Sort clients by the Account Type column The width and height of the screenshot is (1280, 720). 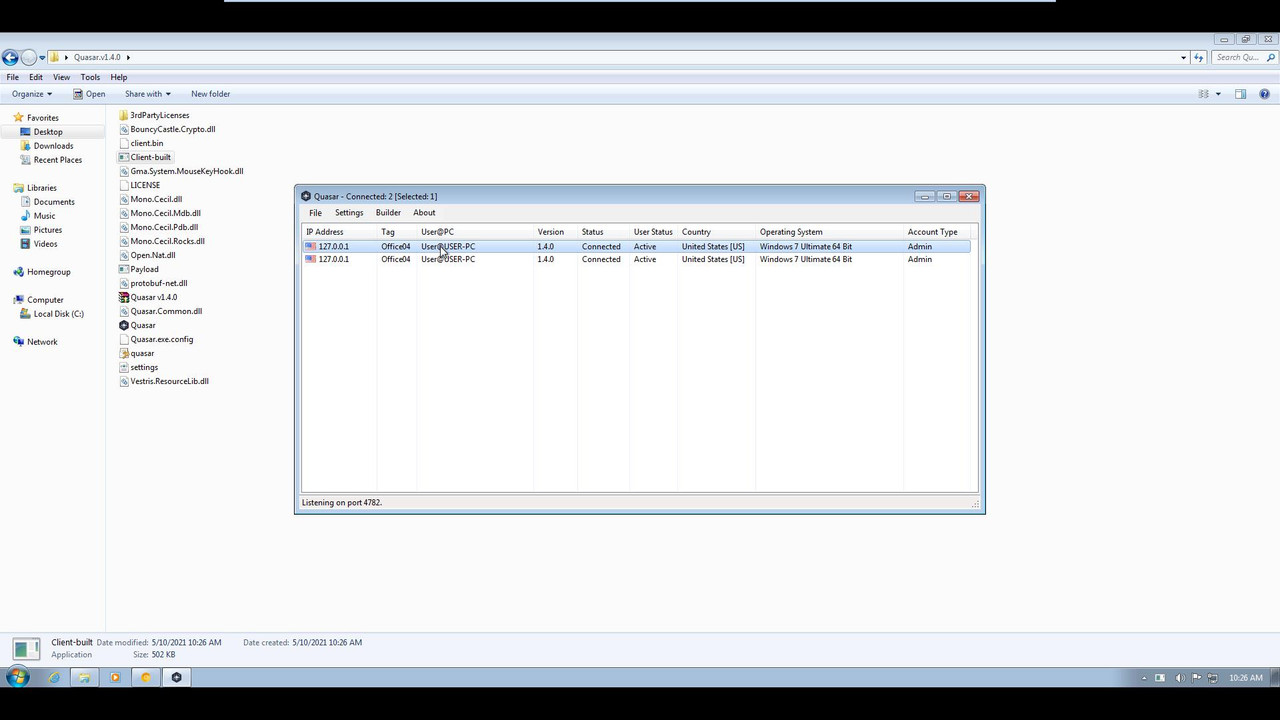pos(936,232)
